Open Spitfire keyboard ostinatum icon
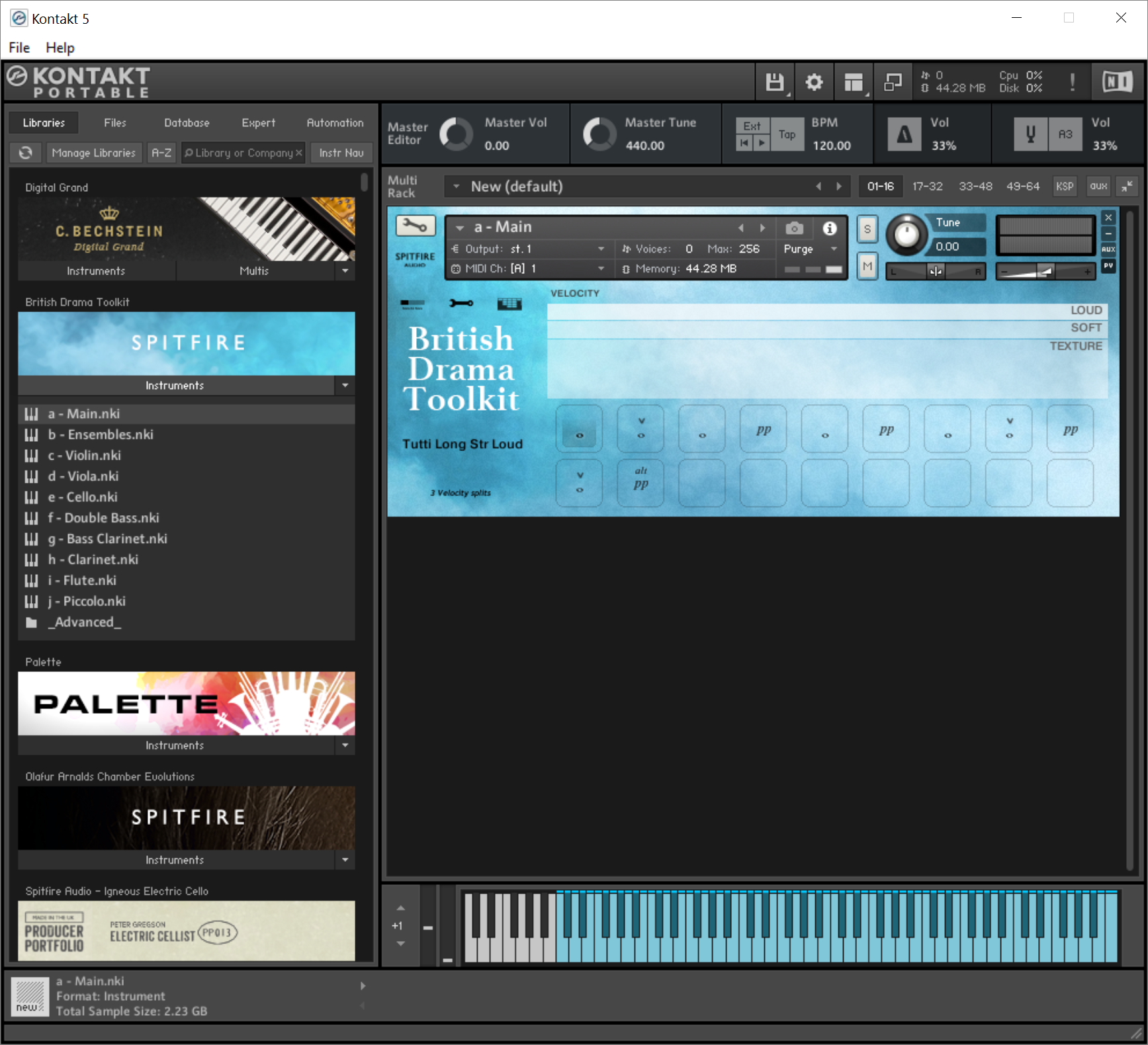Viewport: 1148px width, 1045px height. pyautogui.click(x=509, y=304)
